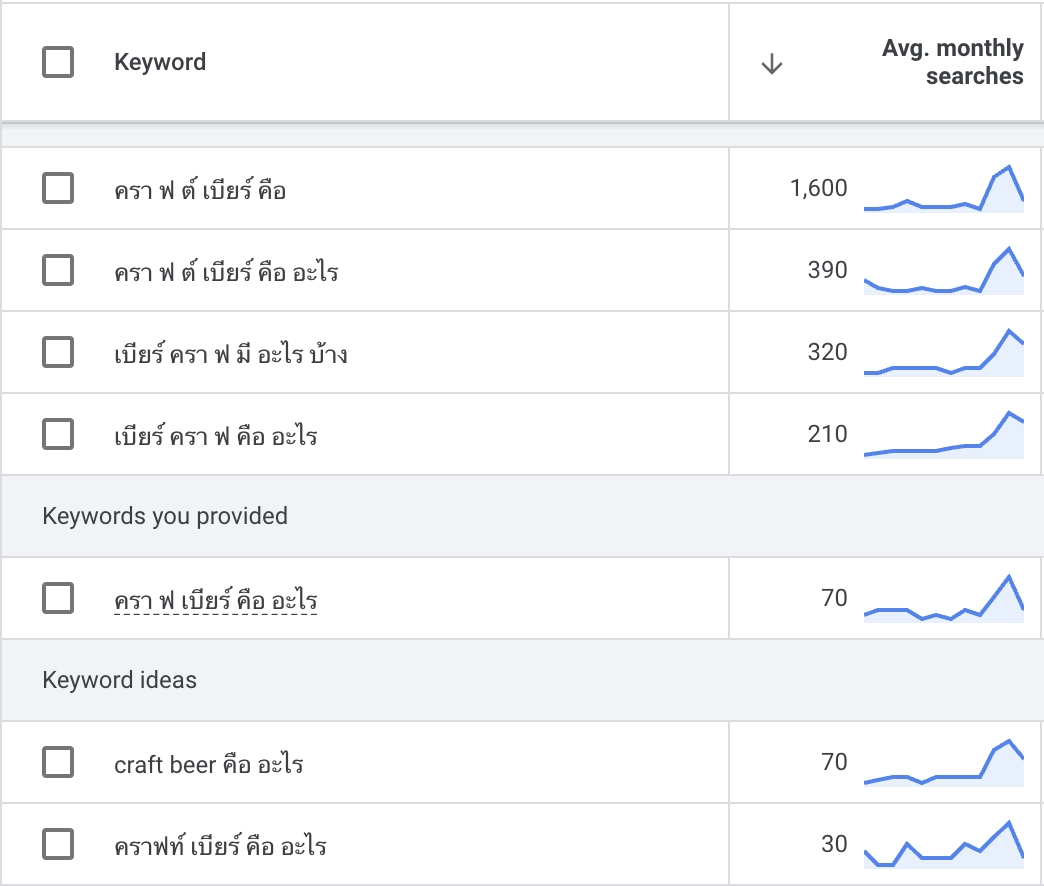Tick the checkbox for the 320 searches row

[58, 352]
